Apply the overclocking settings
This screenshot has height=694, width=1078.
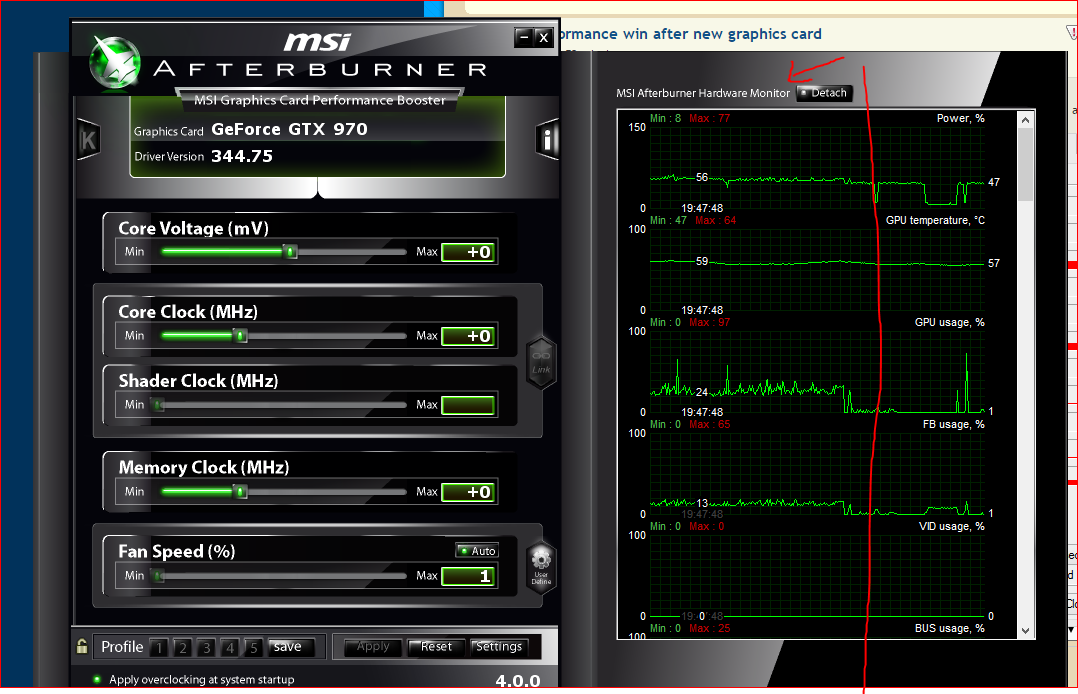click(x=373, y=647)
